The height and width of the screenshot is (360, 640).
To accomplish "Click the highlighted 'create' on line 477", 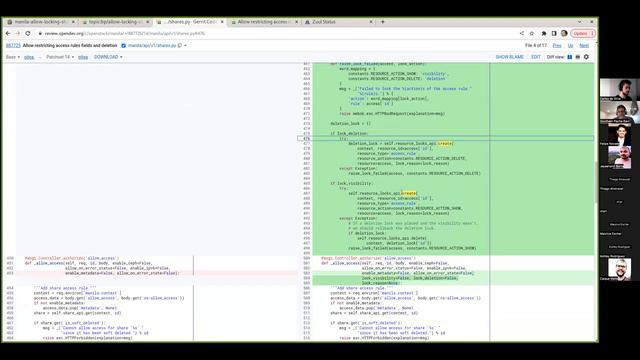I will 445,144.
